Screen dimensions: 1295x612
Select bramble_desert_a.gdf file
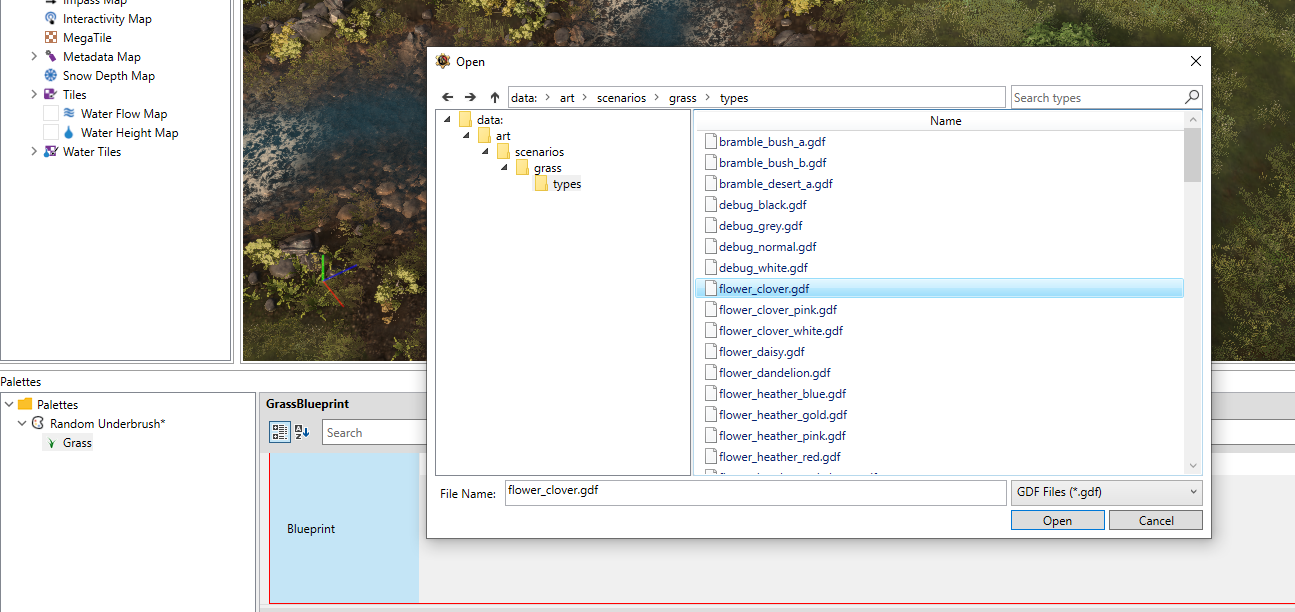(x=775, y=184)
